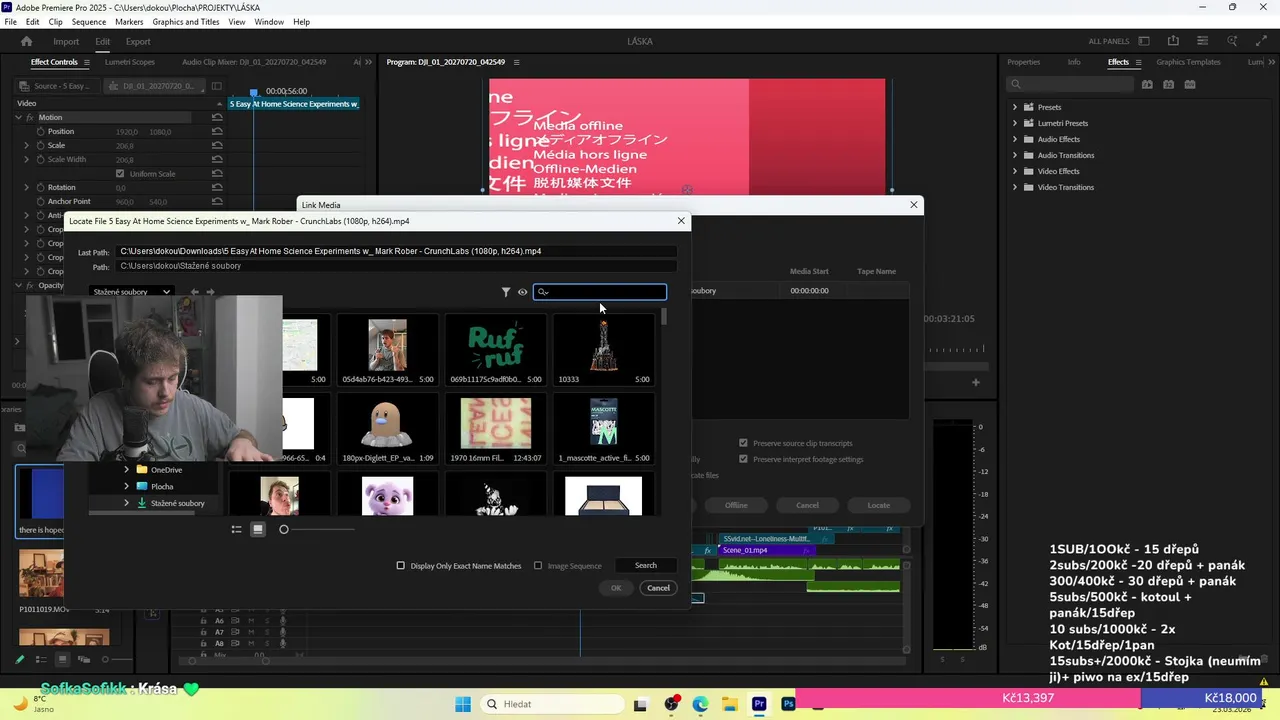Click the Quick Export share icon
Image resolution: width=1280 pixels, height=720 pixels.
[1173, 41]
